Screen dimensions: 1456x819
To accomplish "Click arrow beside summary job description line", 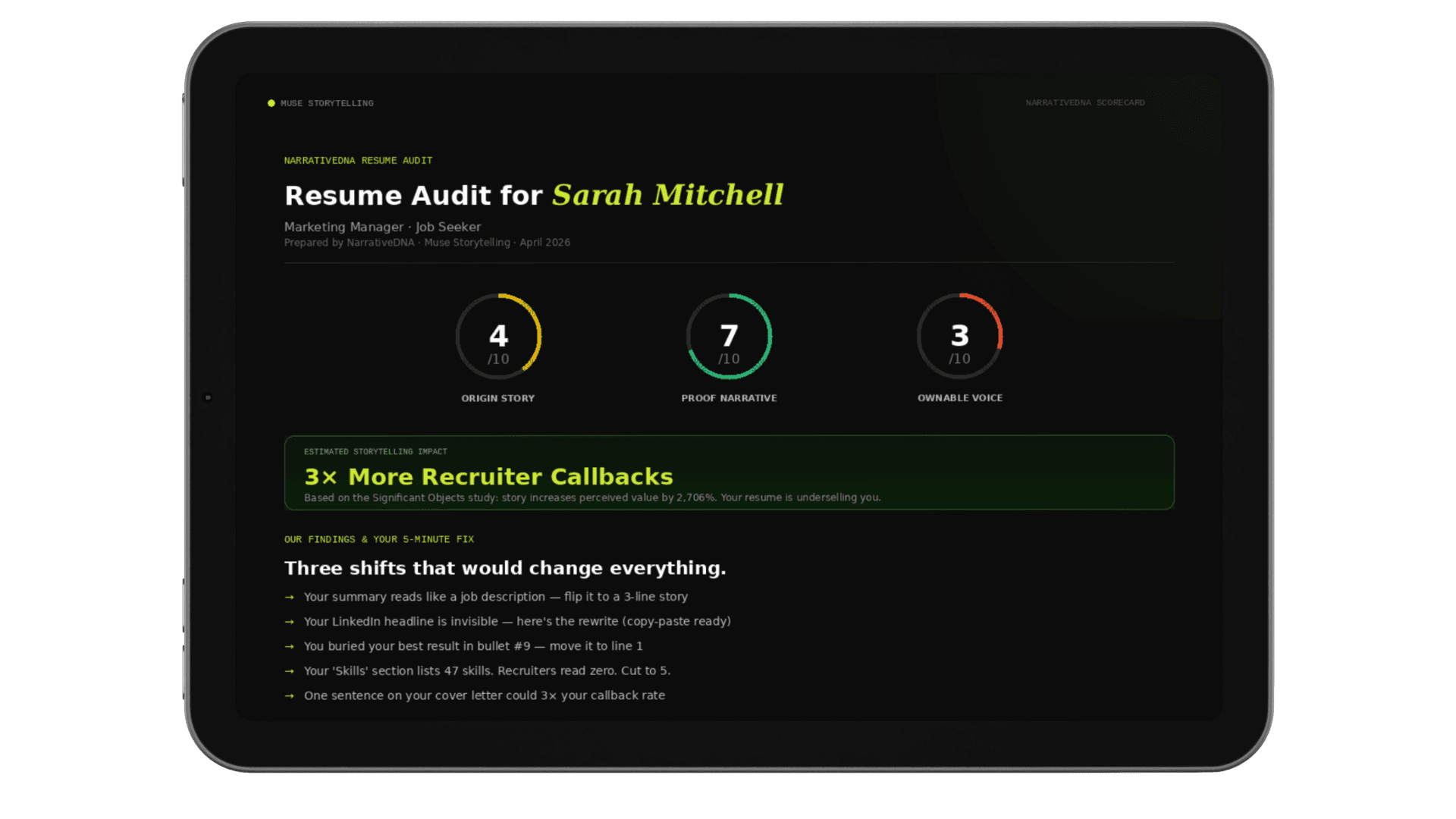I will click(289, 598).
